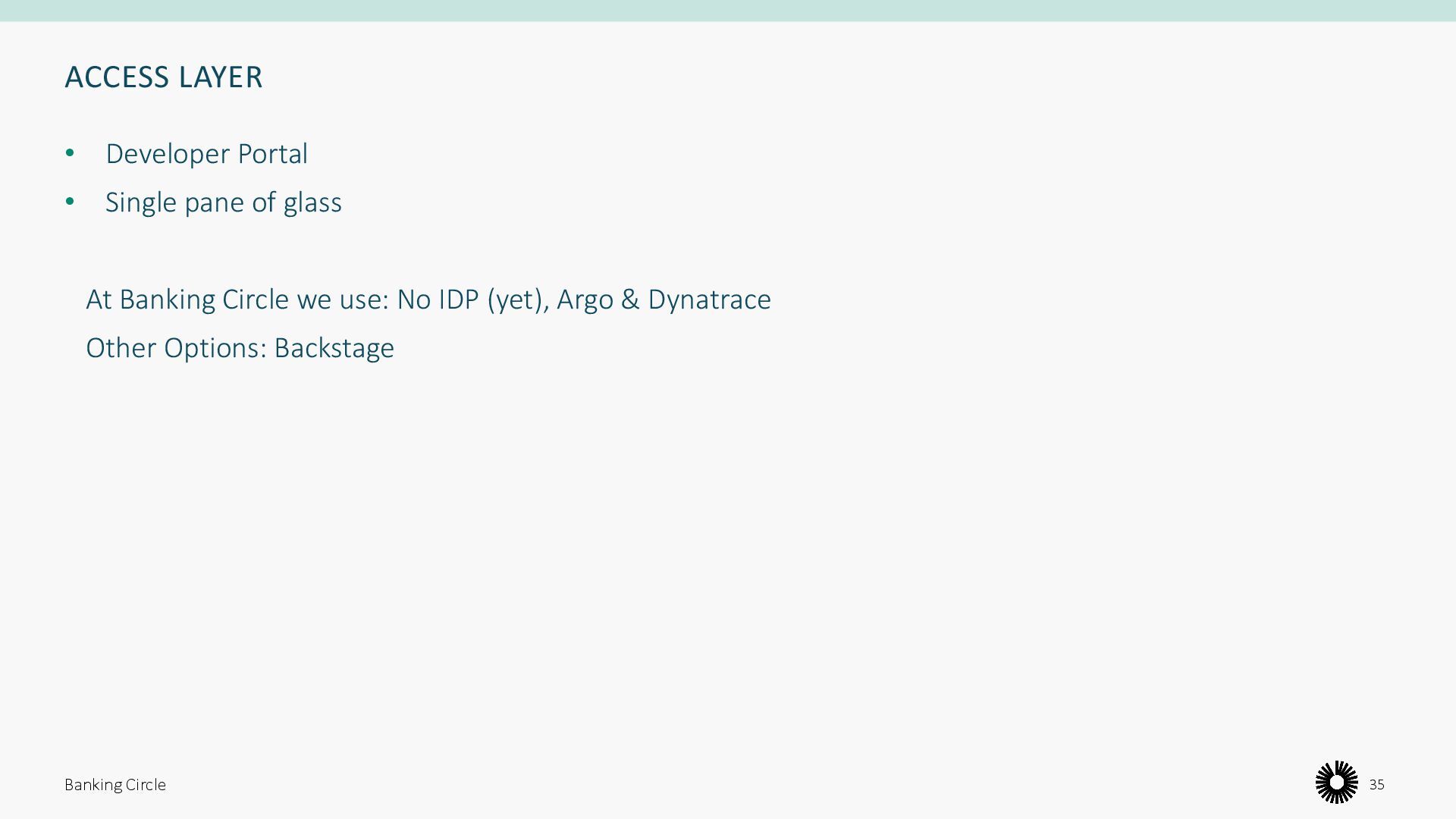
Task: Select the word Developer in first bullet
Action: [x=168, y=154]
